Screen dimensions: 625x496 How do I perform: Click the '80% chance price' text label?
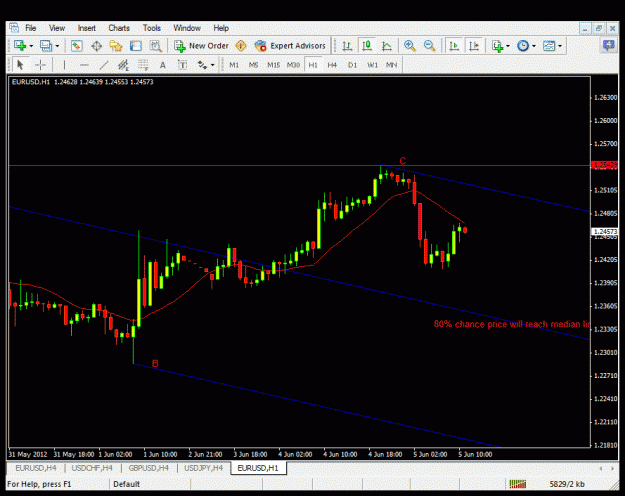(x=512, y=324)
